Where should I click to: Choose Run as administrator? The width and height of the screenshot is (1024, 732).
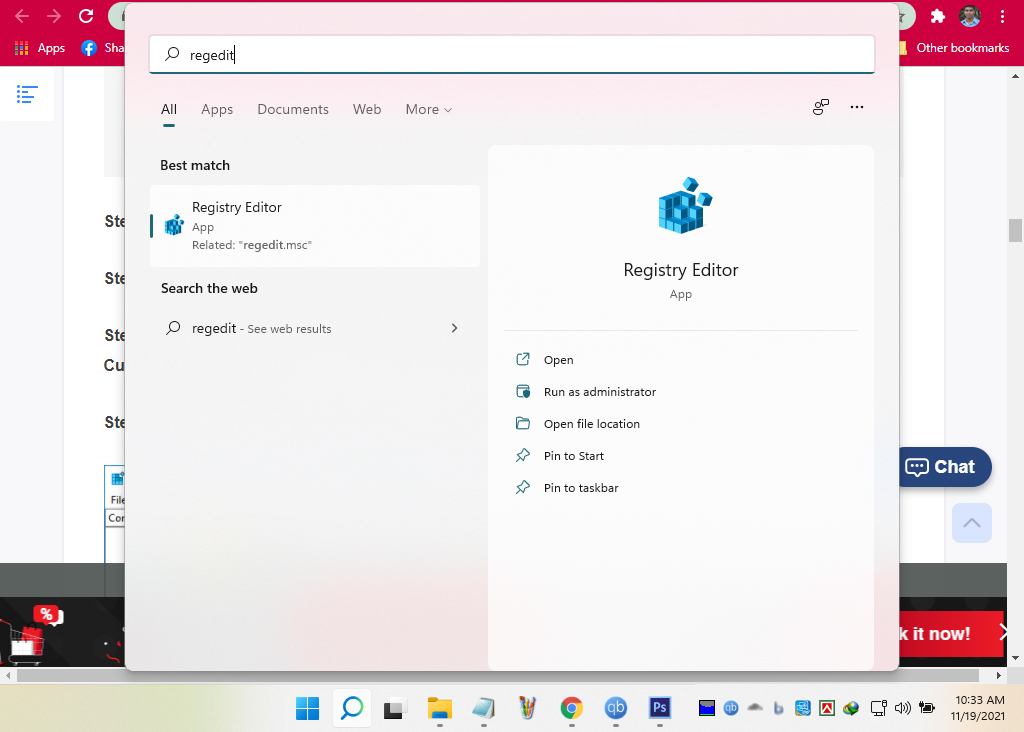599,392
